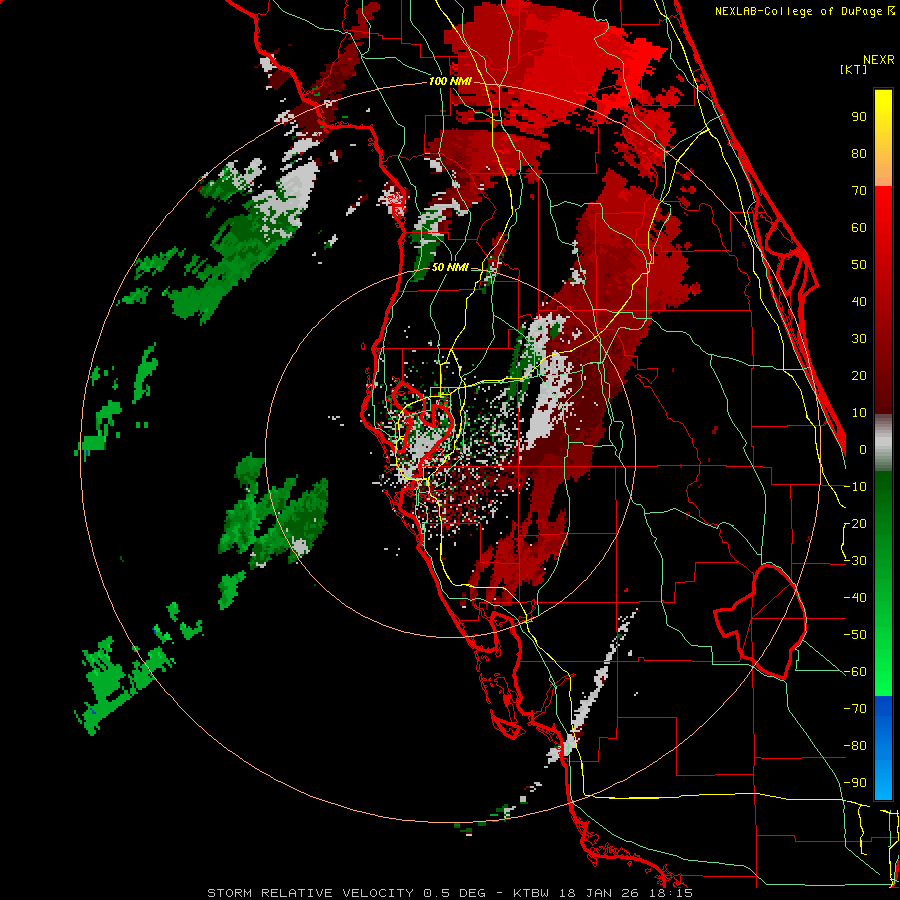The width and height of the screenshot is (900, 900).
Task: Click the positive 30 value on velocity scale
Action: point(859,339)
